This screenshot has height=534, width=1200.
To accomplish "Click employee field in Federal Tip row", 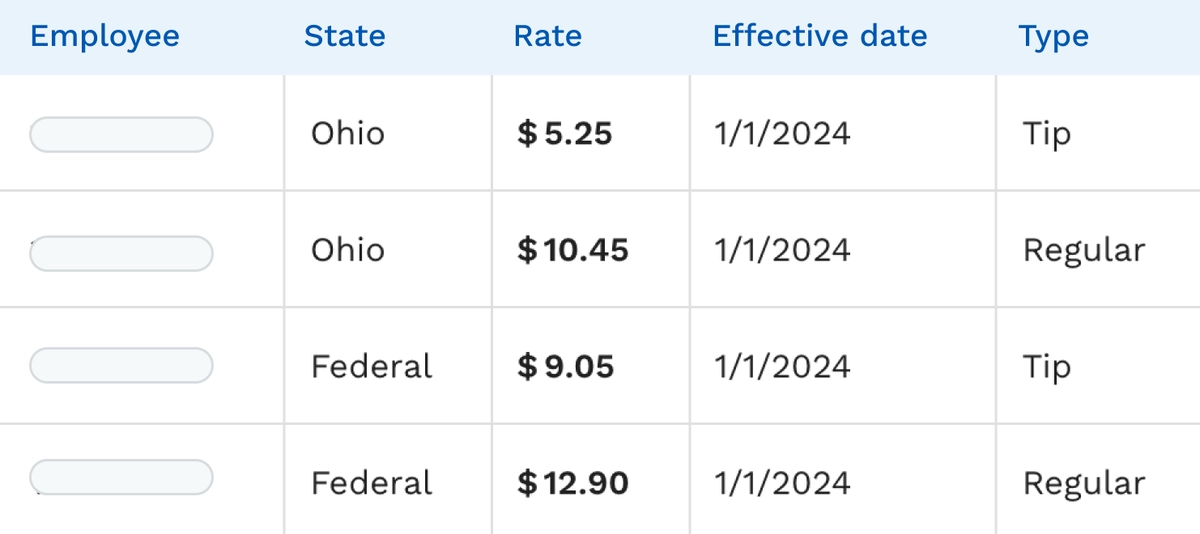I will coord(121,365).
